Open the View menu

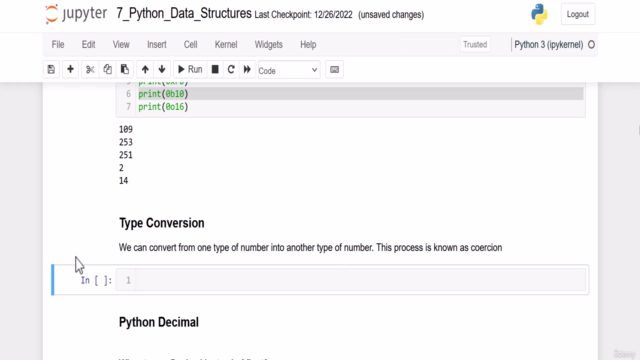click(x=121, y=44)
